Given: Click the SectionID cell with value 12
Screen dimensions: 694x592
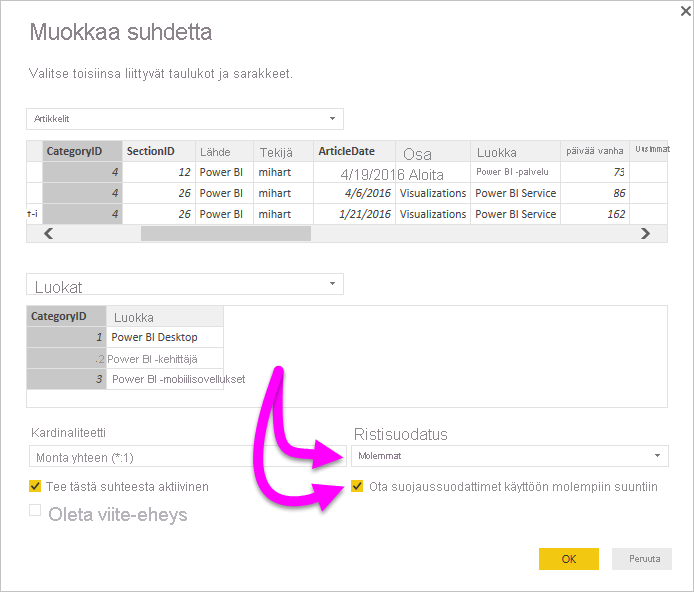Looking at the screenshot, I should click(158, 172).
